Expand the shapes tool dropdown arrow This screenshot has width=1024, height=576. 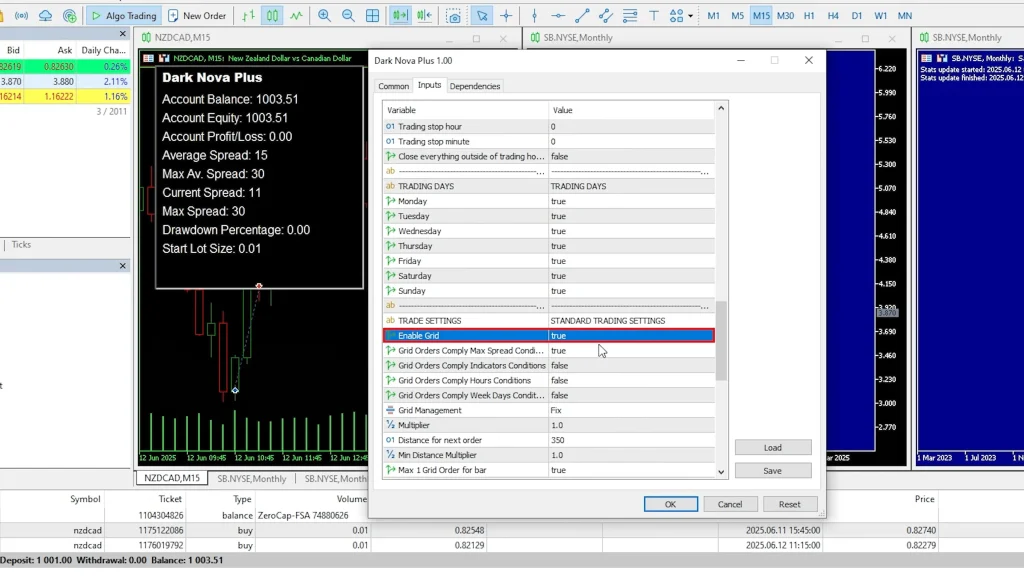pyautogui.click(x=690, y=16)
